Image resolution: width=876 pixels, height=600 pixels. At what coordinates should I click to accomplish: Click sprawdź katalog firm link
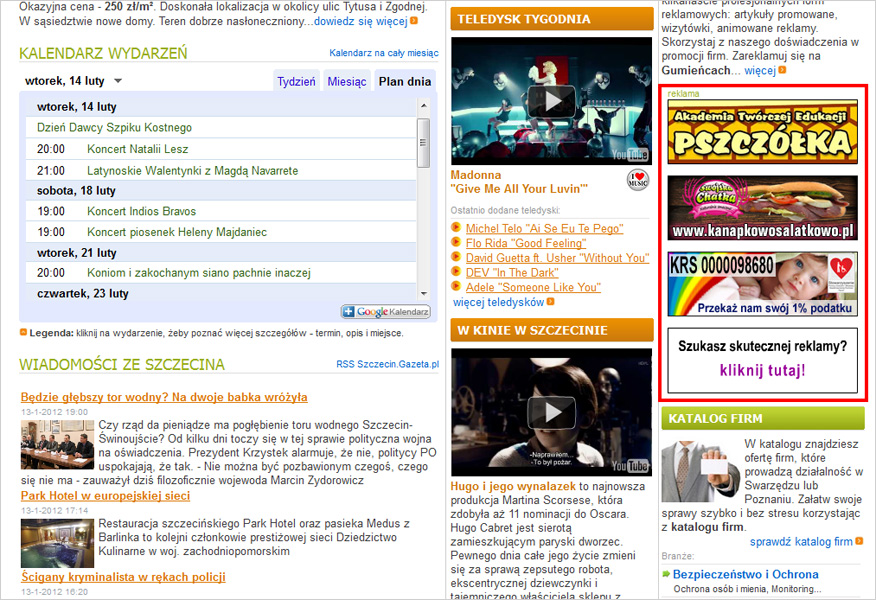click(801, 541)
